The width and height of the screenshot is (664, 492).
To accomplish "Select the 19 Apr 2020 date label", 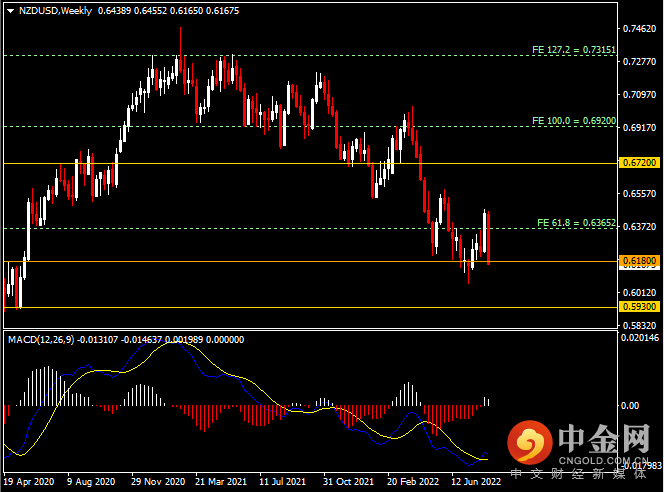I will [29, 482].
